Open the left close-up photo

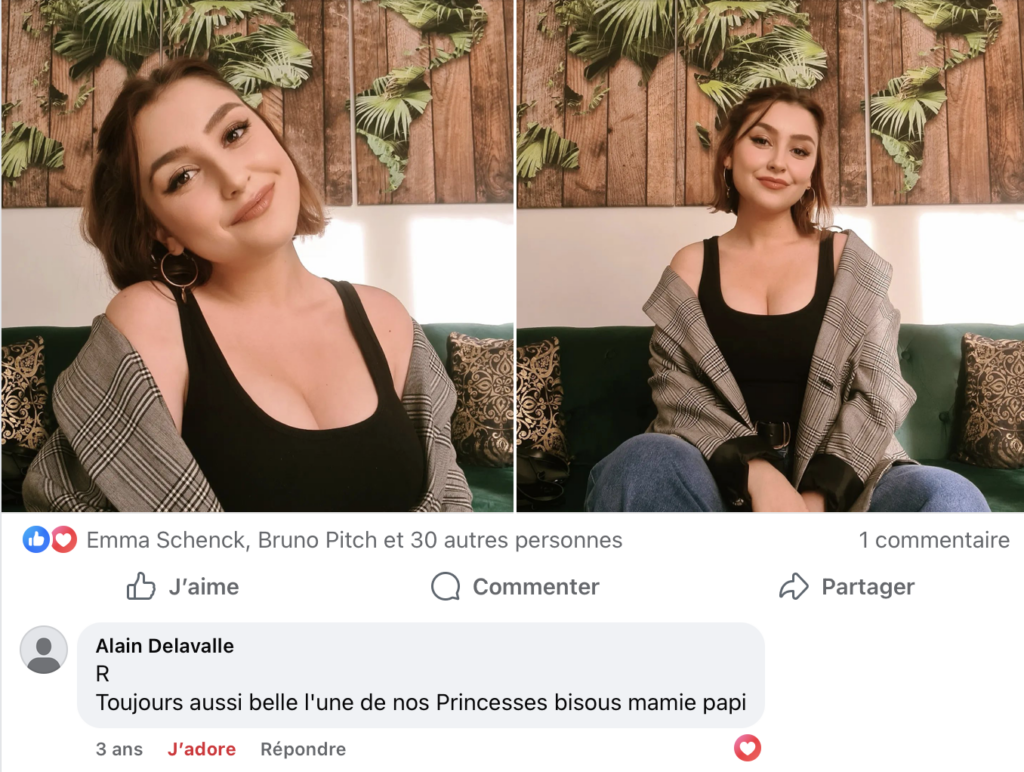point(257,256)
